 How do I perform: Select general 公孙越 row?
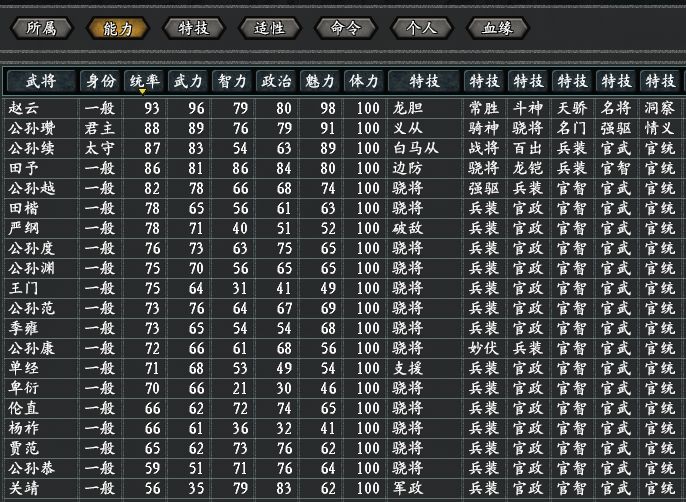(x=343, y=189)
